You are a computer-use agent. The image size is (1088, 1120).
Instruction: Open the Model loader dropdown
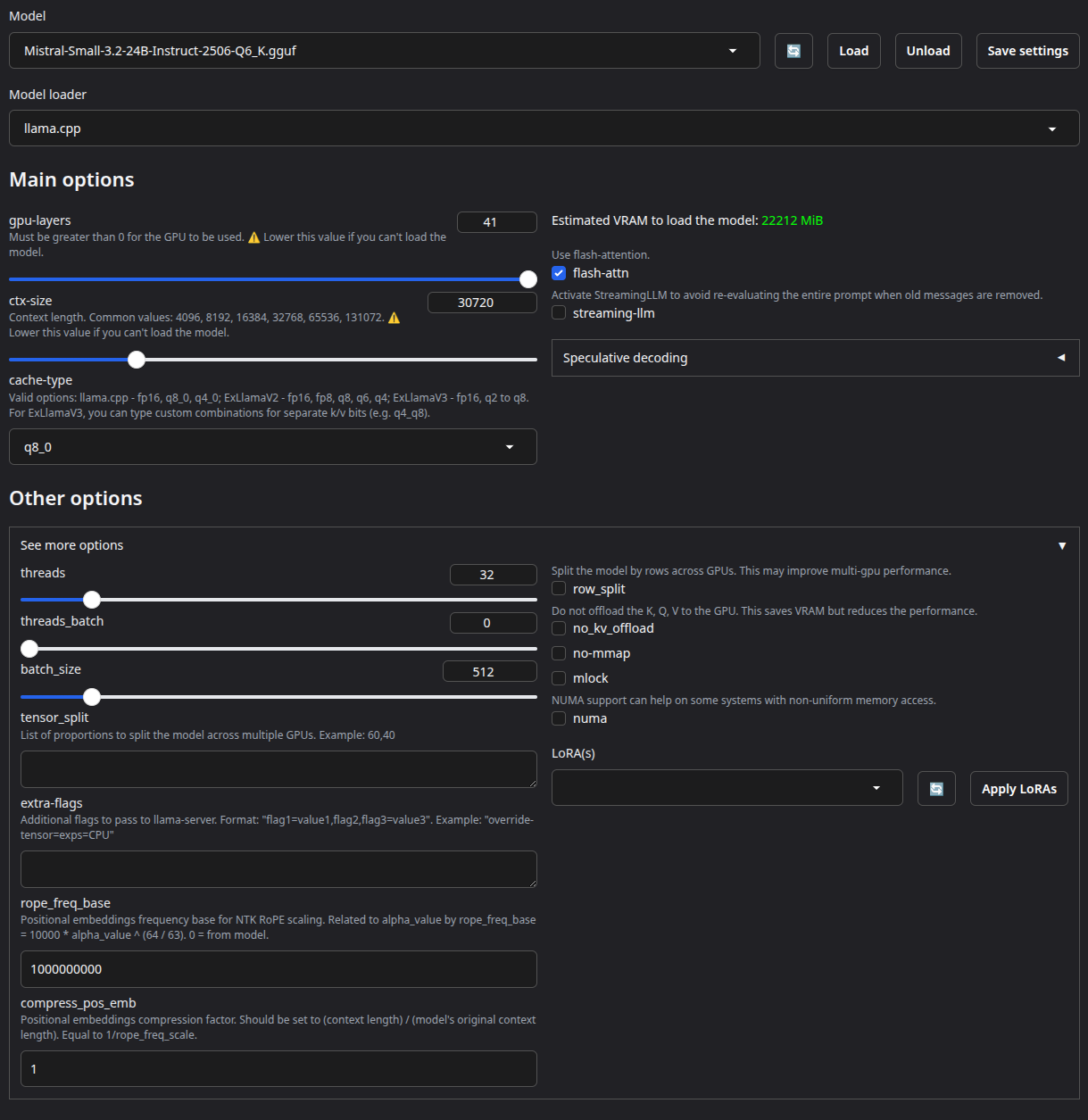(544, 129)
